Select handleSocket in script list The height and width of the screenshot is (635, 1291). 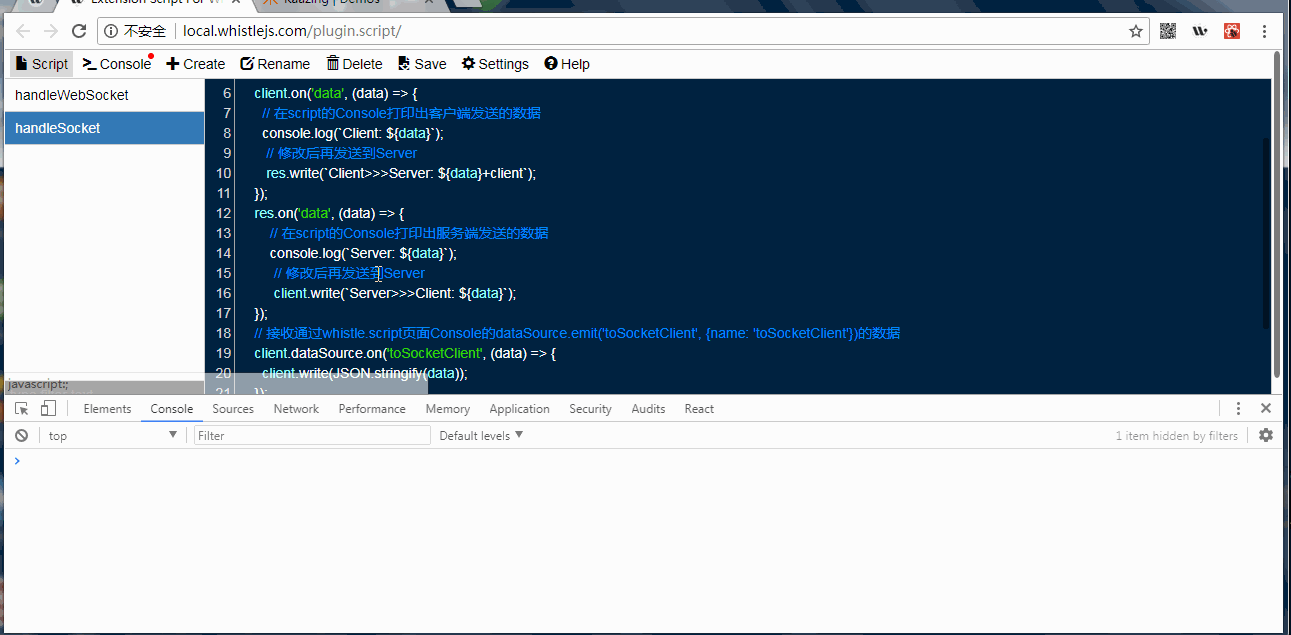(105, 128)
